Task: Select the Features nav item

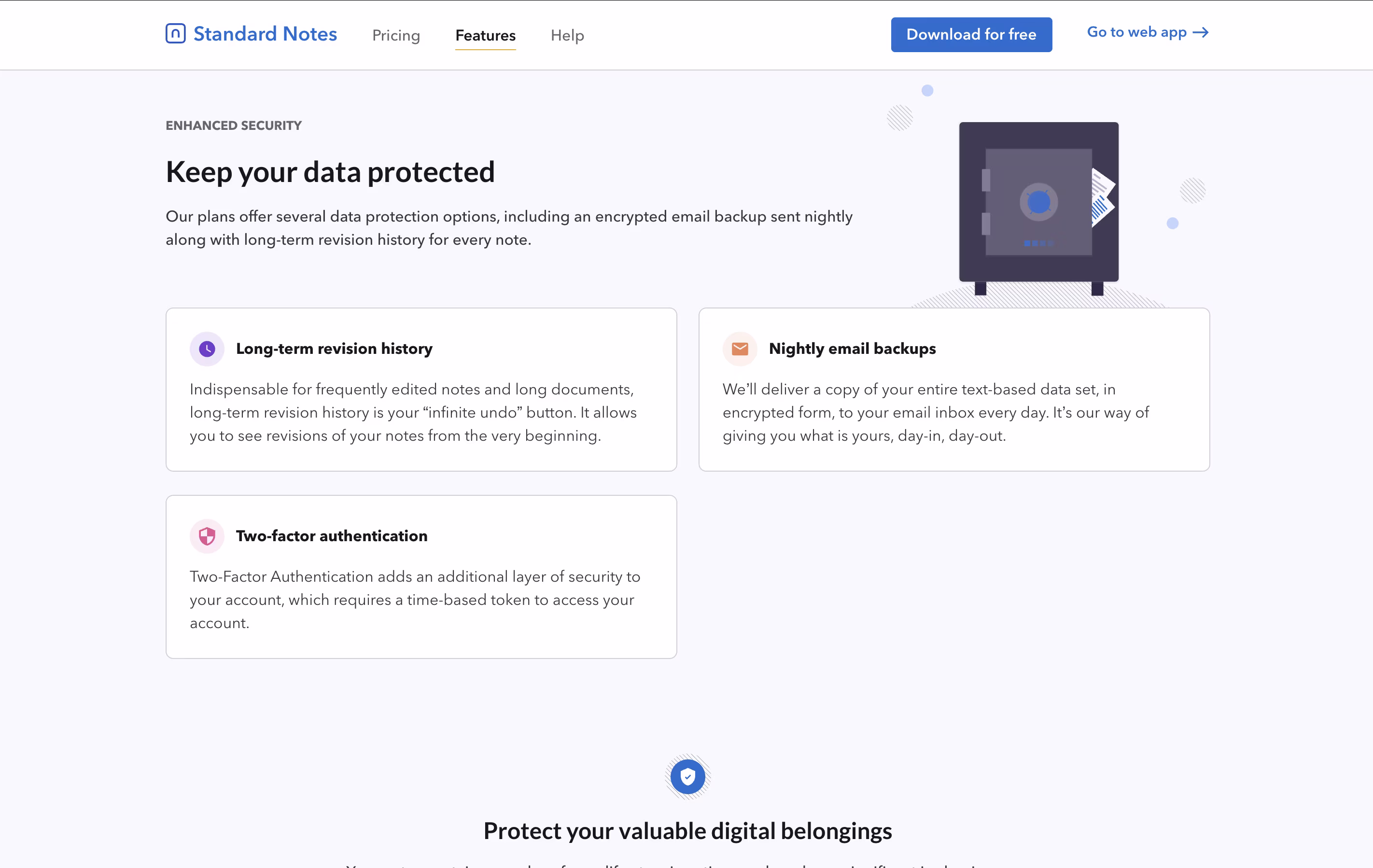Action: (485, 35)
